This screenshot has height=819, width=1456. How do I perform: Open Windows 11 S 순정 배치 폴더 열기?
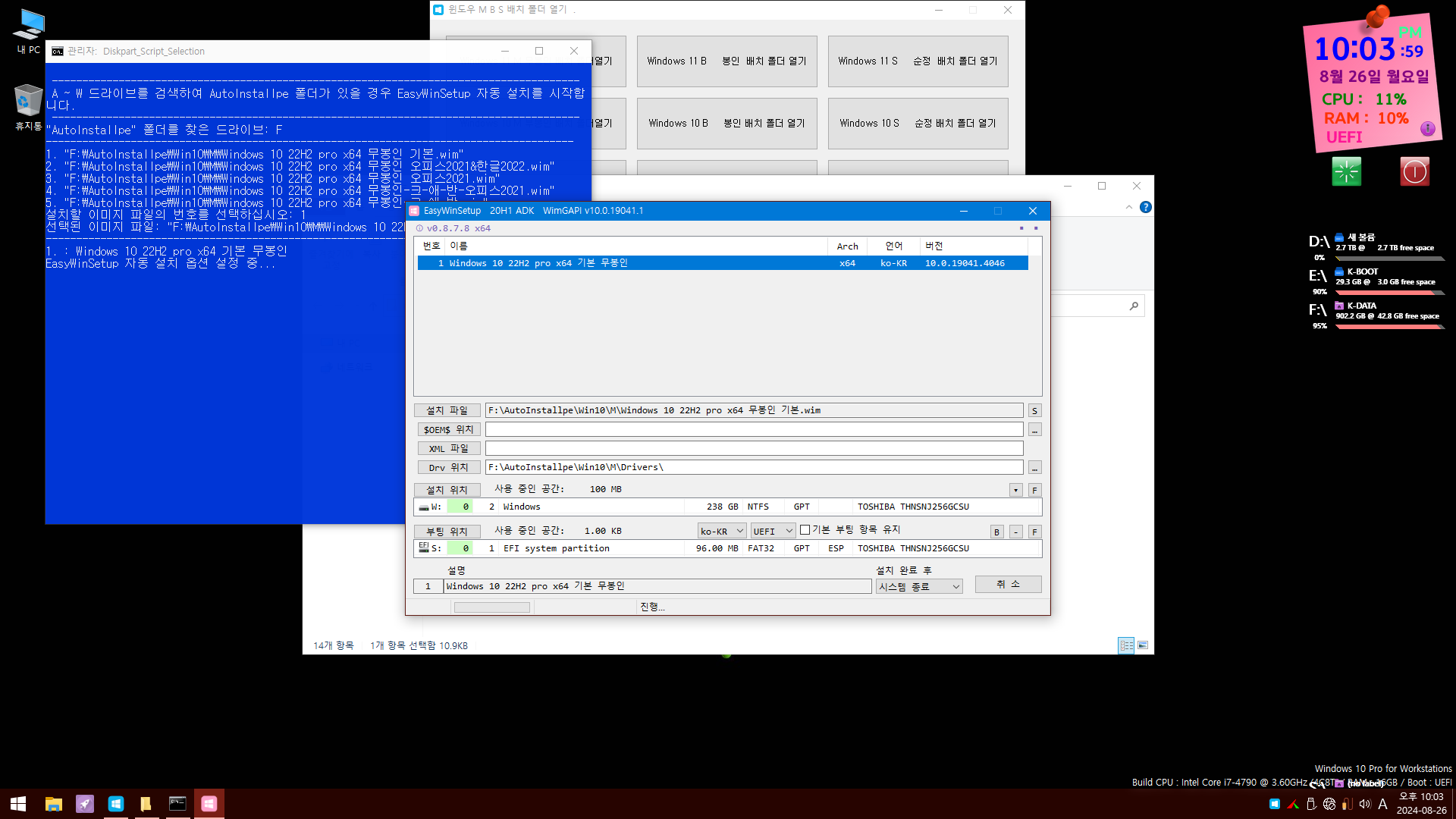(918, 61)
